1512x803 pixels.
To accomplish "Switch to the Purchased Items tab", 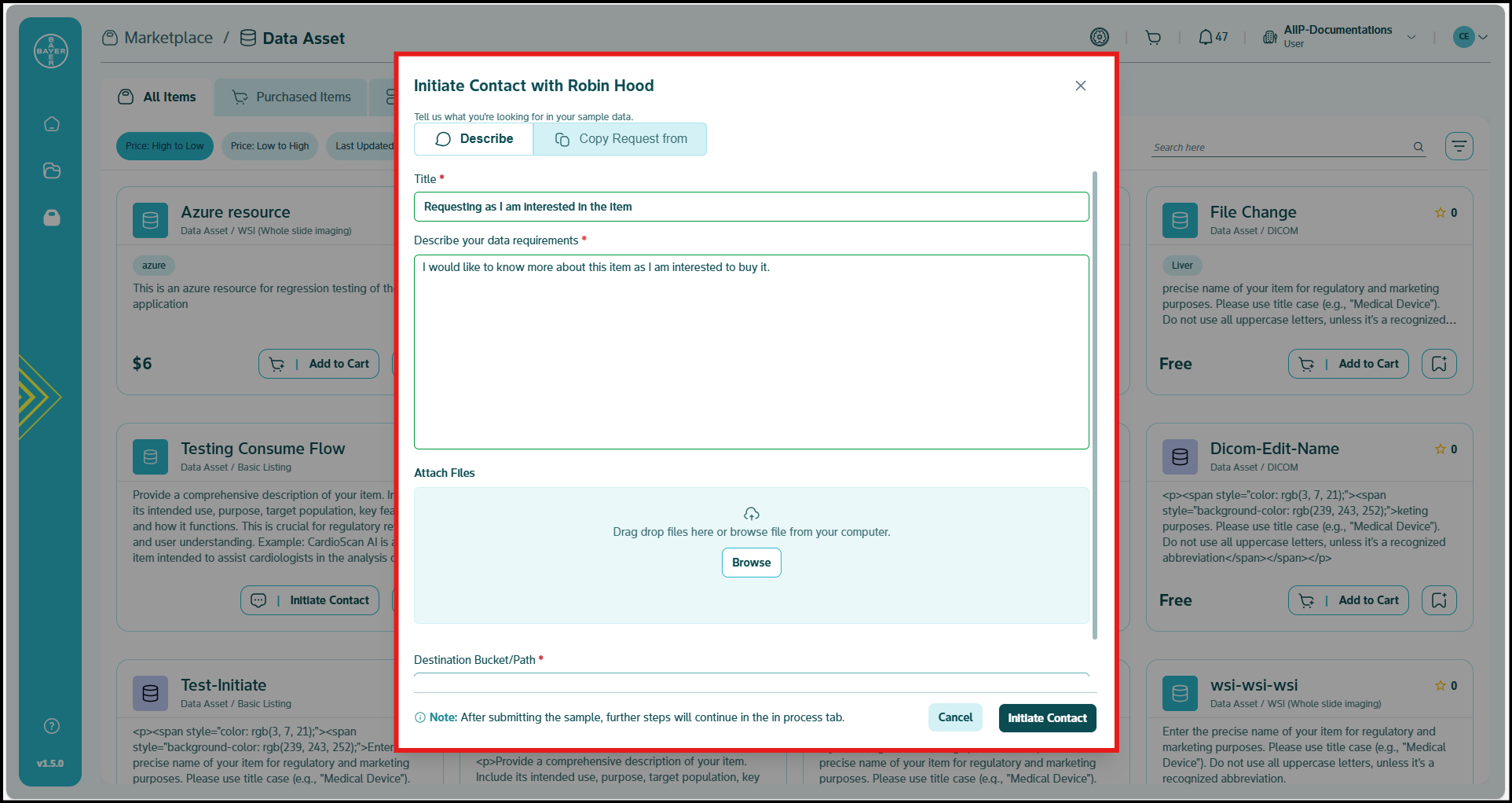I will [x=290, y=97].
